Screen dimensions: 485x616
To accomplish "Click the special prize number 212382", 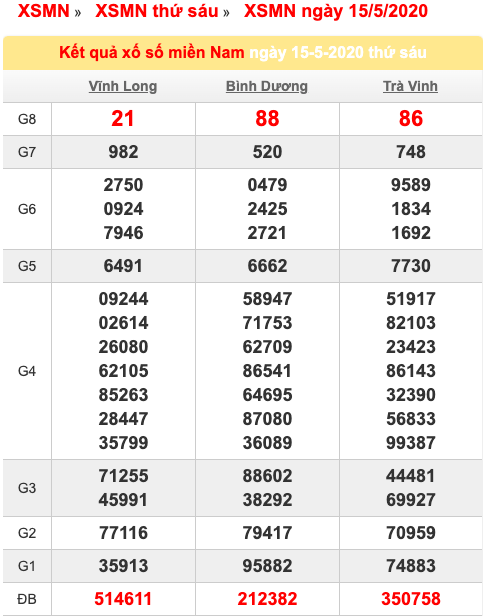I will coord(267,599).
